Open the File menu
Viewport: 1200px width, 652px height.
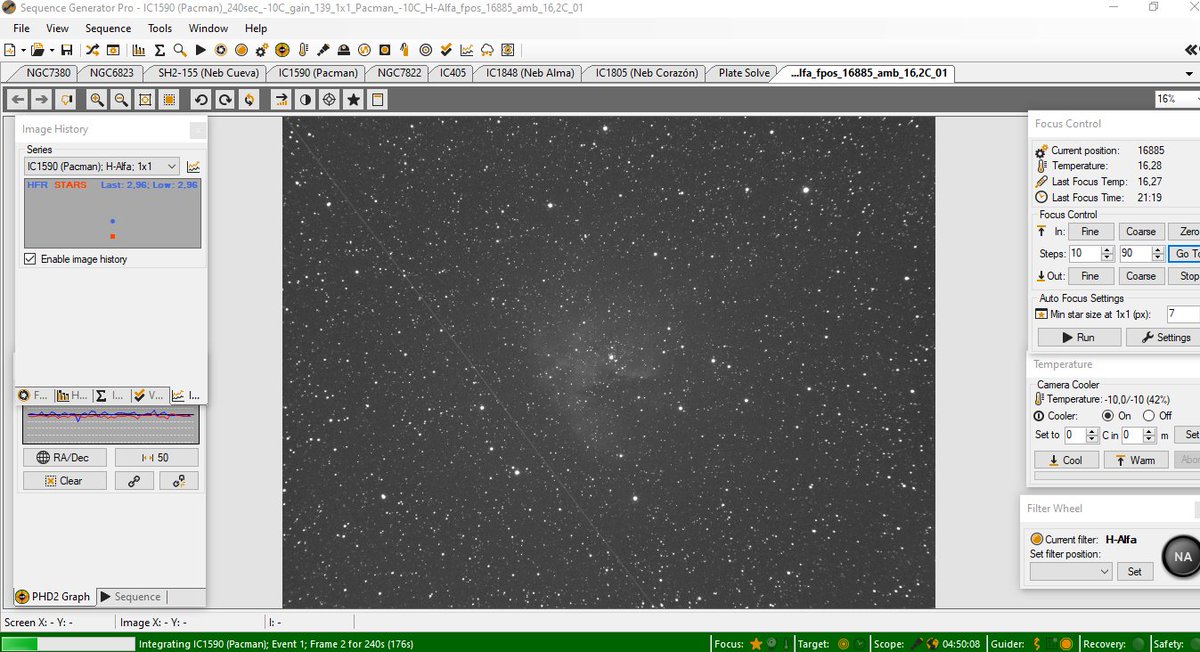(x=21, y=28)
